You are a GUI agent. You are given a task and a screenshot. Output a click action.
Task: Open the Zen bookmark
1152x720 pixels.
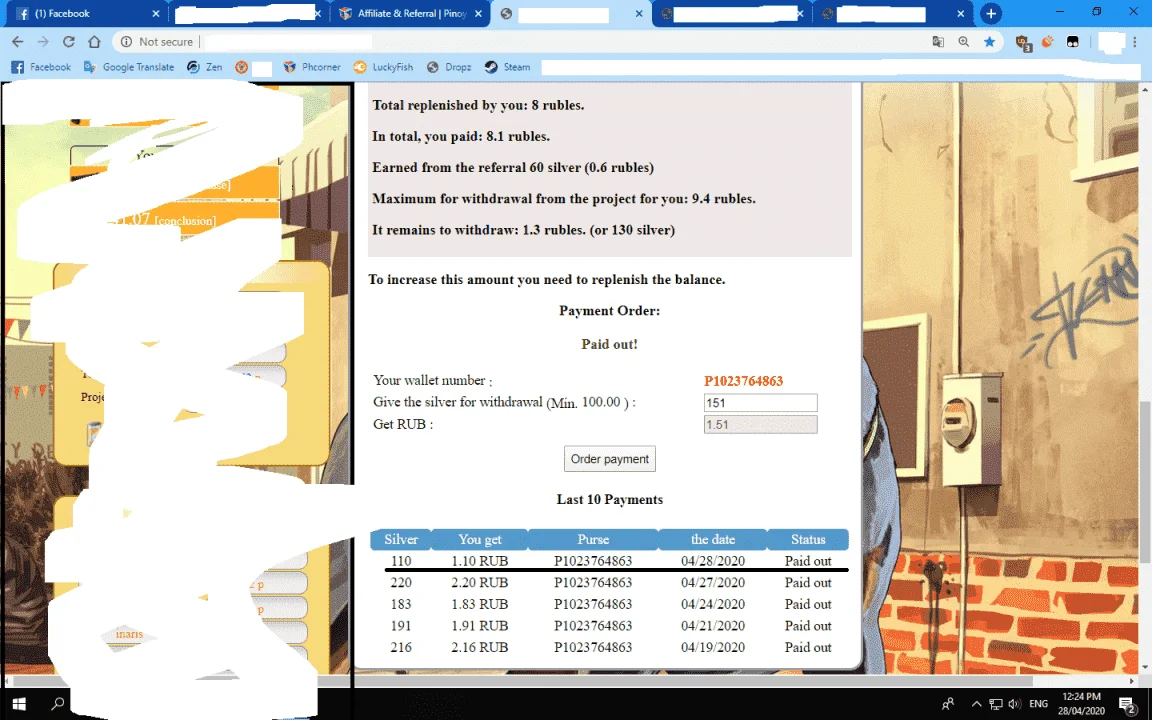205,67
